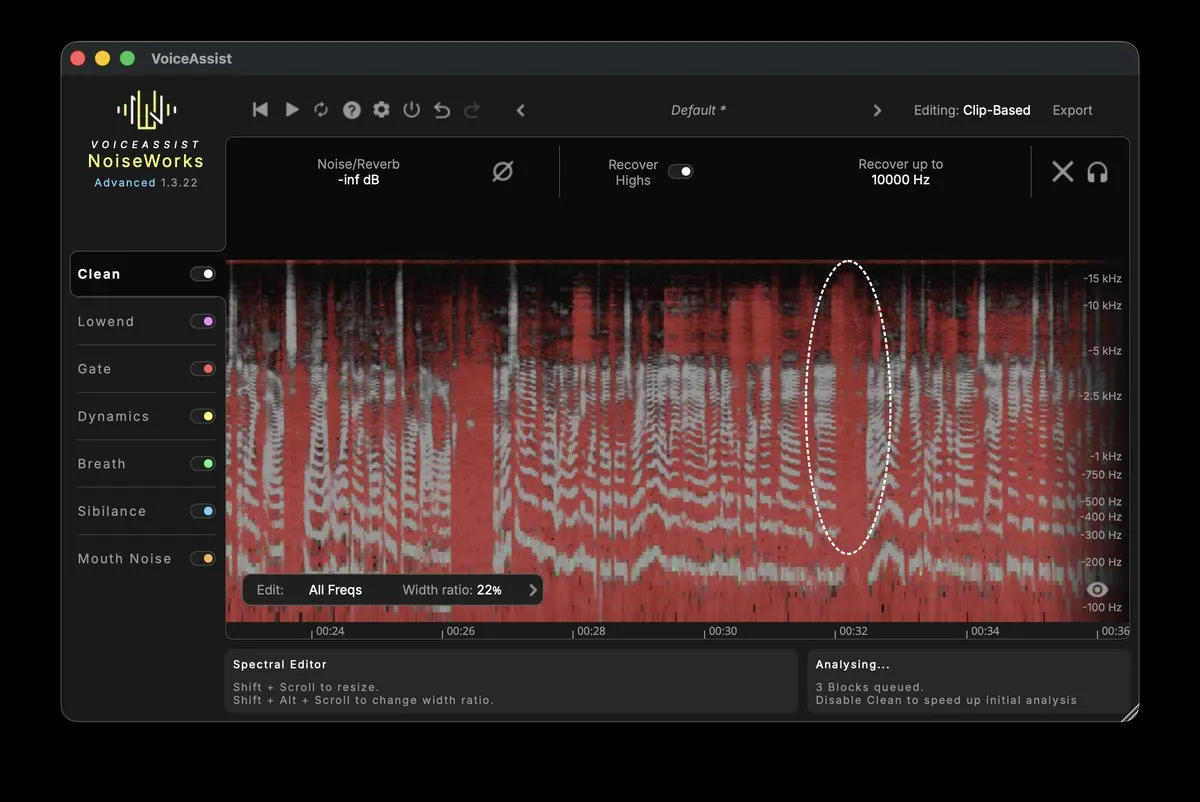Viewport: 1200px width, 802px height.
Task: Go to next preset arrow
Action: (x=877, y=110)
